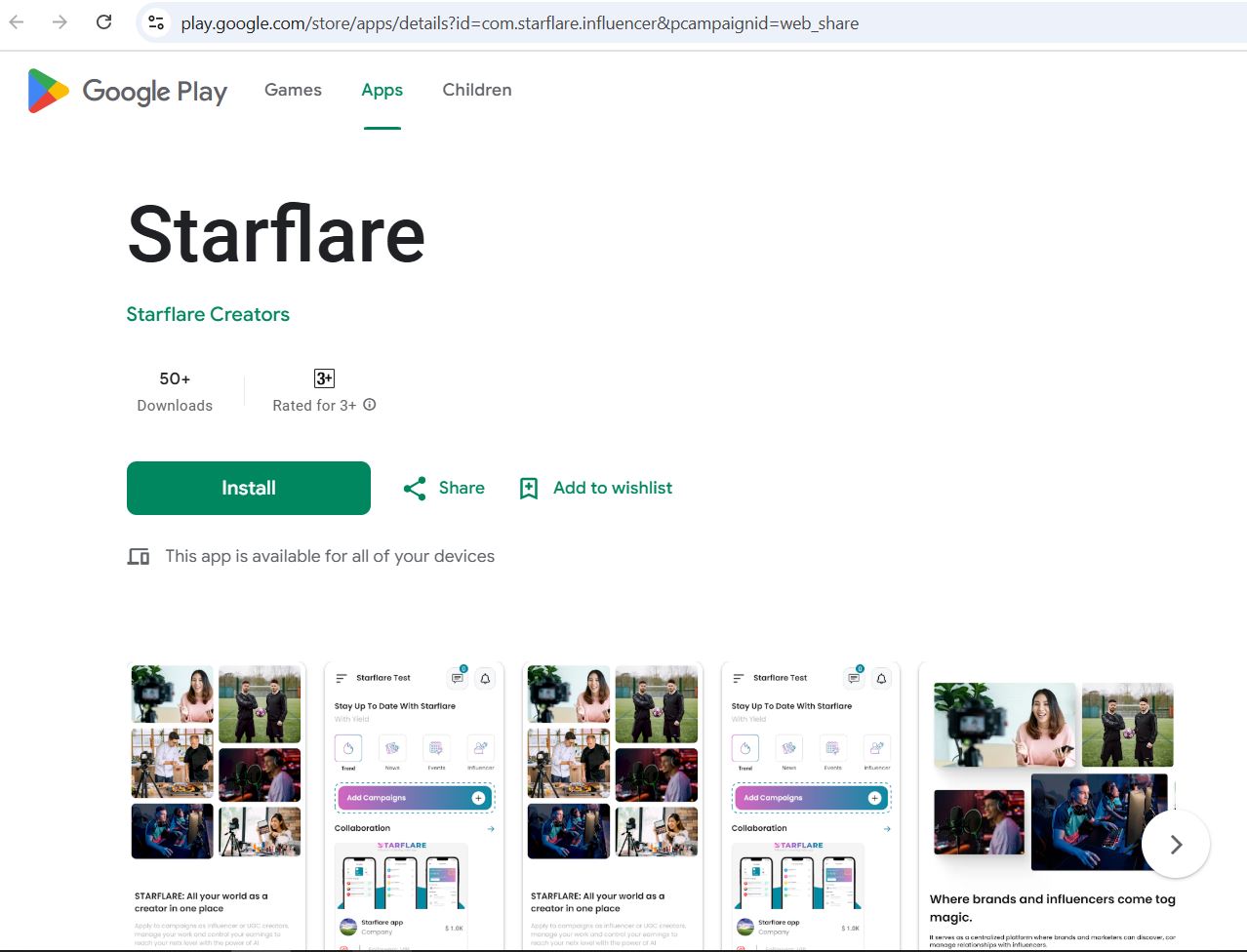This screenshot has height=952, width=1247.
Task: Open the fourth screenshot showing Add Campaigns
Action: [x=810, y=807]
